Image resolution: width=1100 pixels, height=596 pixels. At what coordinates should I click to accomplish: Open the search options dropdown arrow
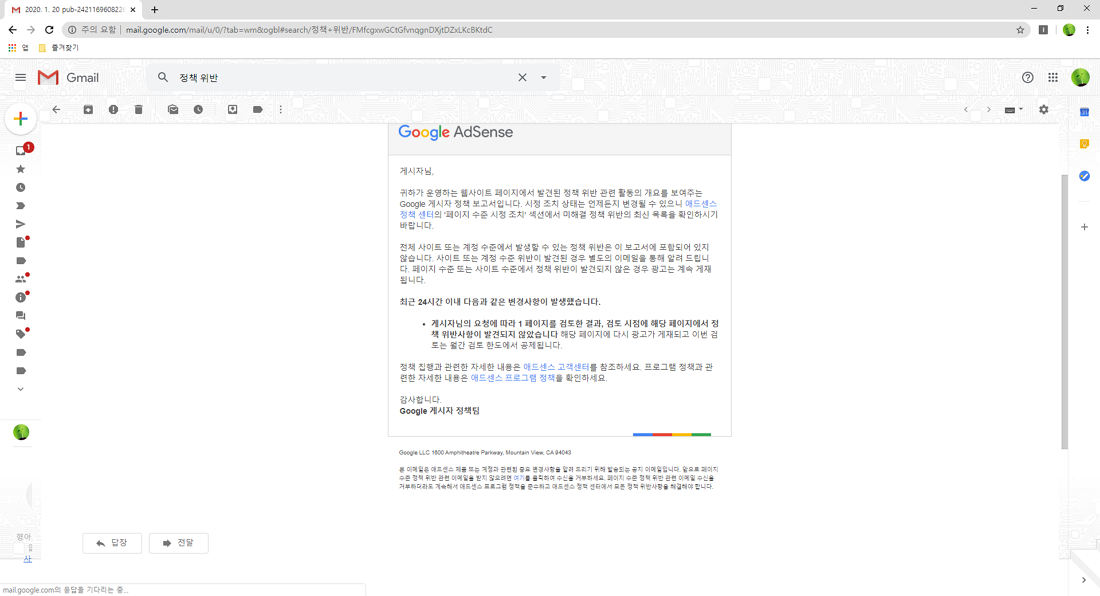click(543, 78)
